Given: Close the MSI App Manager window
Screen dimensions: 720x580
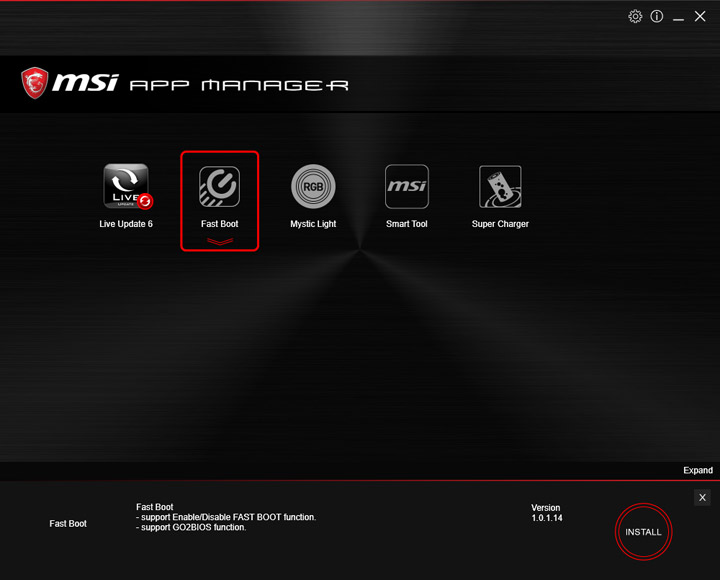Looking at the screenshot, I should [x=700, y=17].
